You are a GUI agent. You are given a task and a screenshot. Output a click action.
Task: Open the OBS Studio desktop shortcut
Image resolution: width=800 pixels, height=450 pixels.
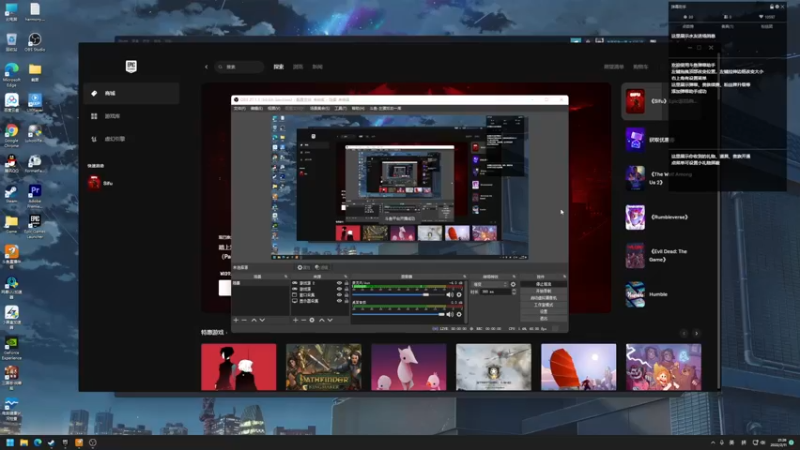tap(35, 42)
